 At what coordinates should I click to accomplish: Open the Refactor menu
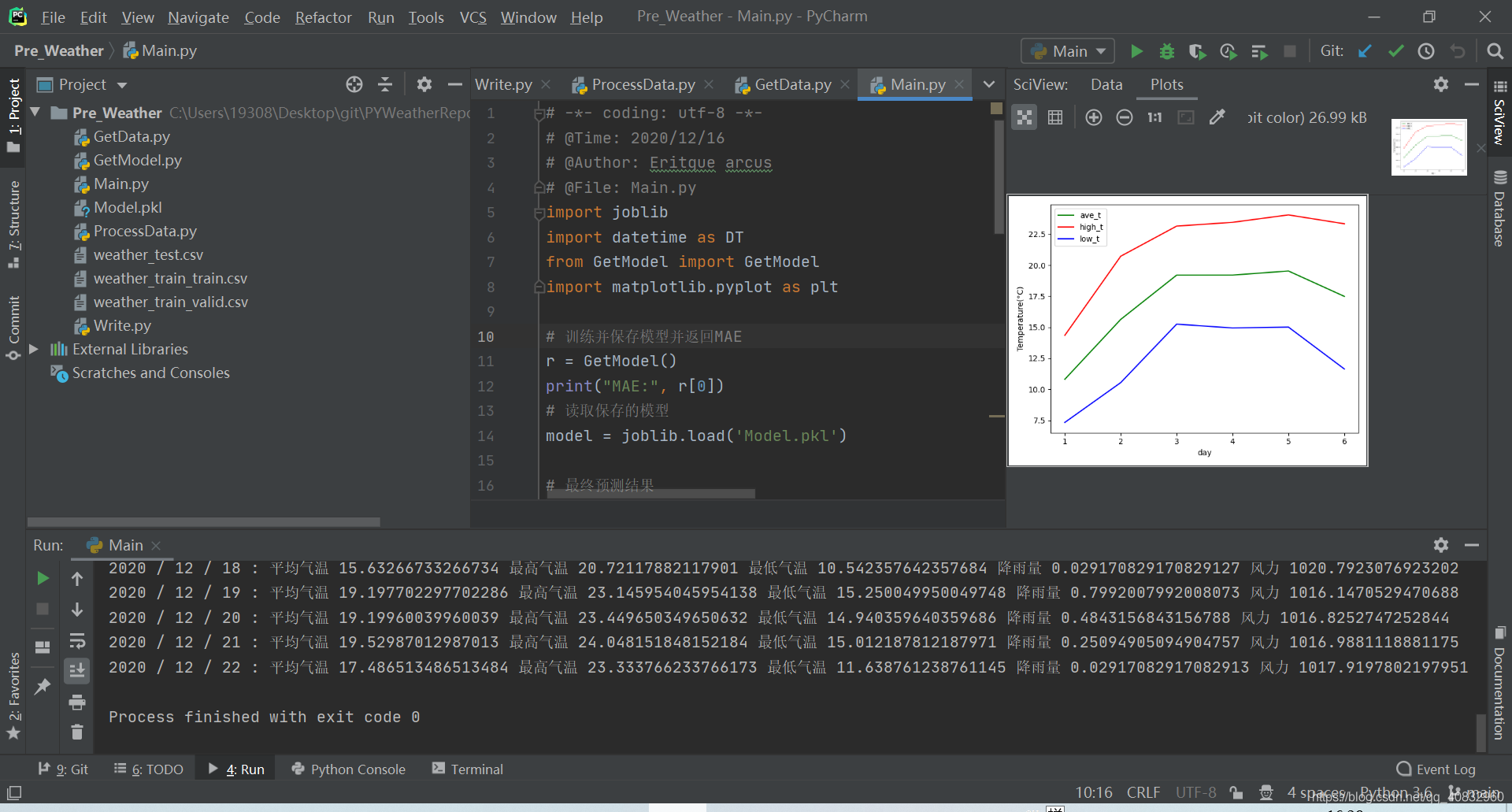click(323, 17)
